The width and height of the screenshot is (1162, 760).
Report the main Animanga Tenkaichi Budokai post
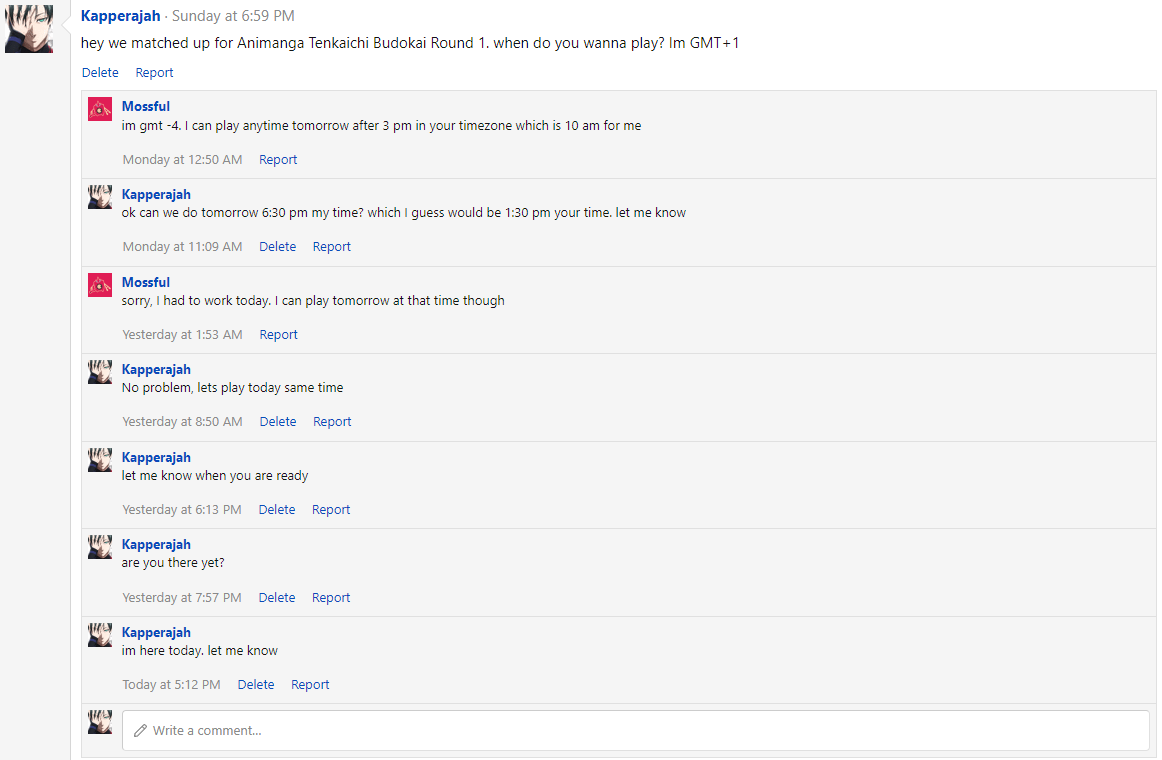pyautogui.click(x=154, y=72)
